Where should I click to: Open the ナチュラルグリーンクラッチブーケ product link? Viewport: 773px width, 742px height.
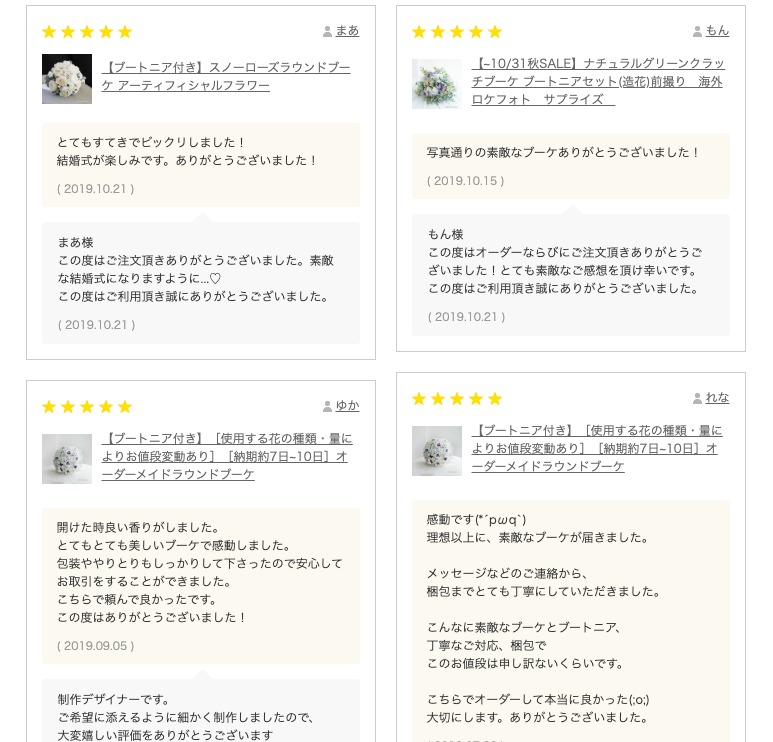[597, 81]
